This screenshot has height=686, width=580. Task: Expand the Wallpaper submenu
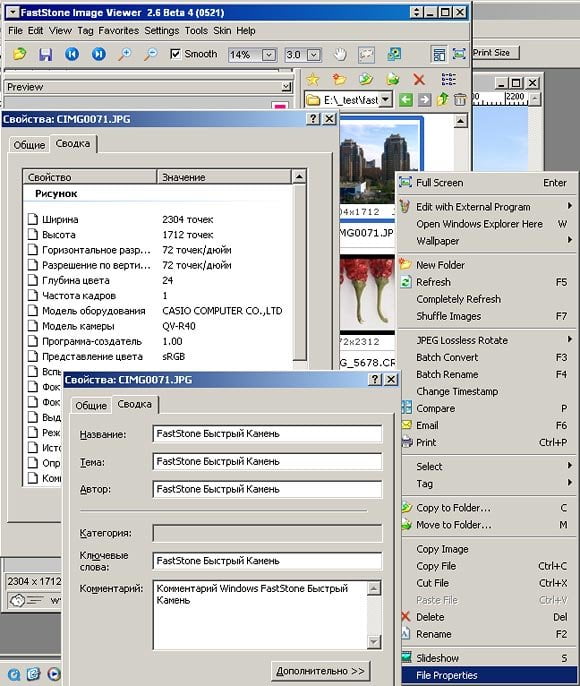pyautogui.click(x=570, y=240)
